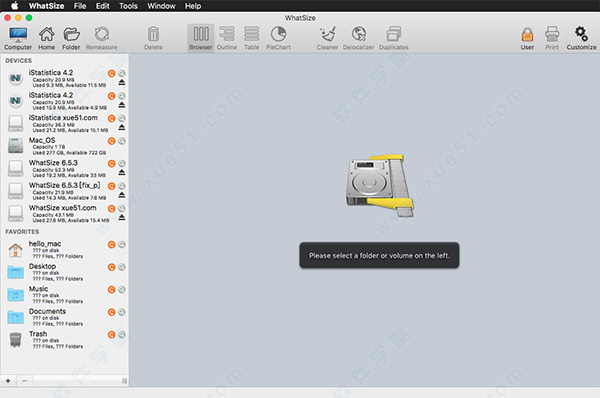600x398 pixels.
Task: Click the sidebar resize grip handle
Action: 124,380
